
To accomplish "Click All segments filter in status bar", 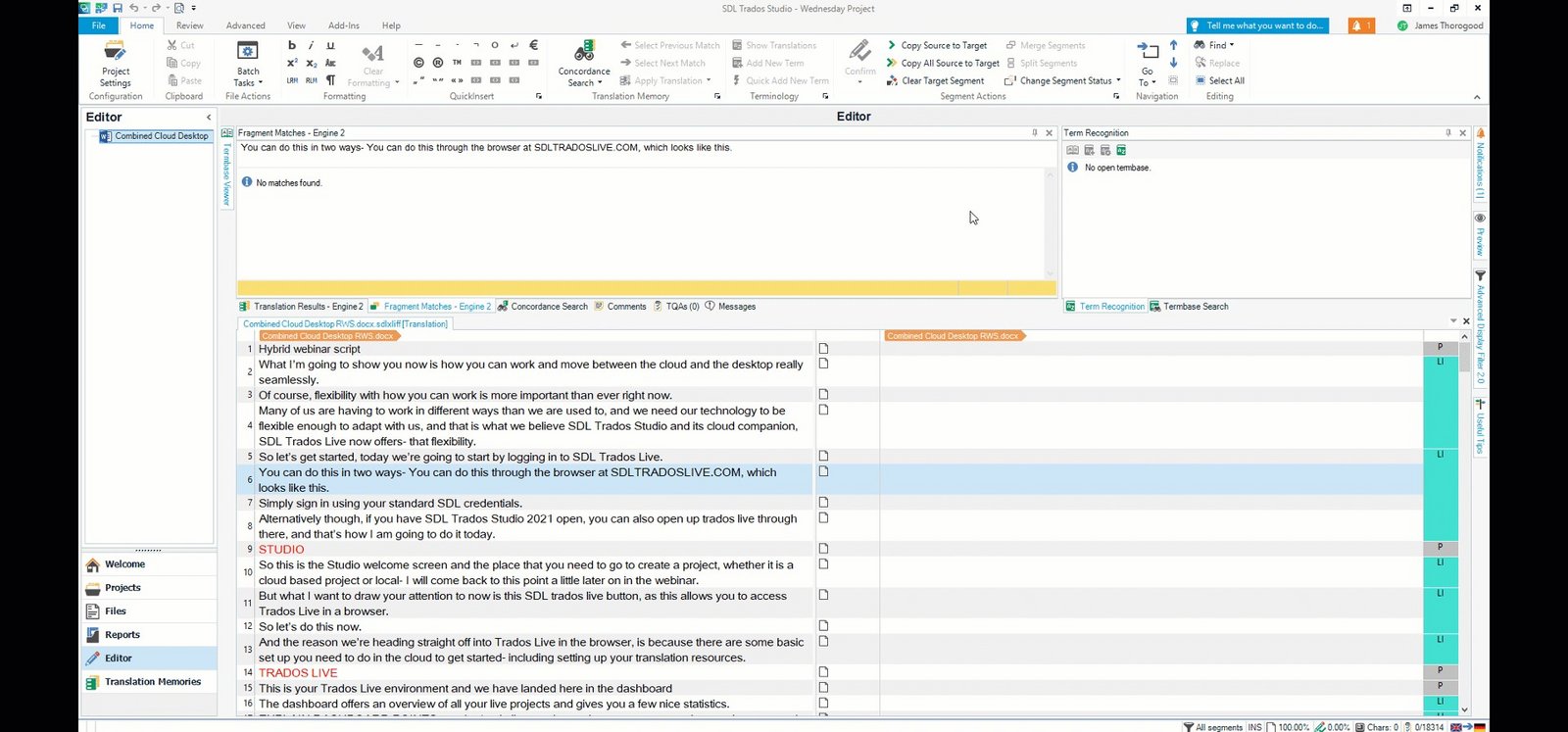I will pyautogui.click(x=1212, y=726).
